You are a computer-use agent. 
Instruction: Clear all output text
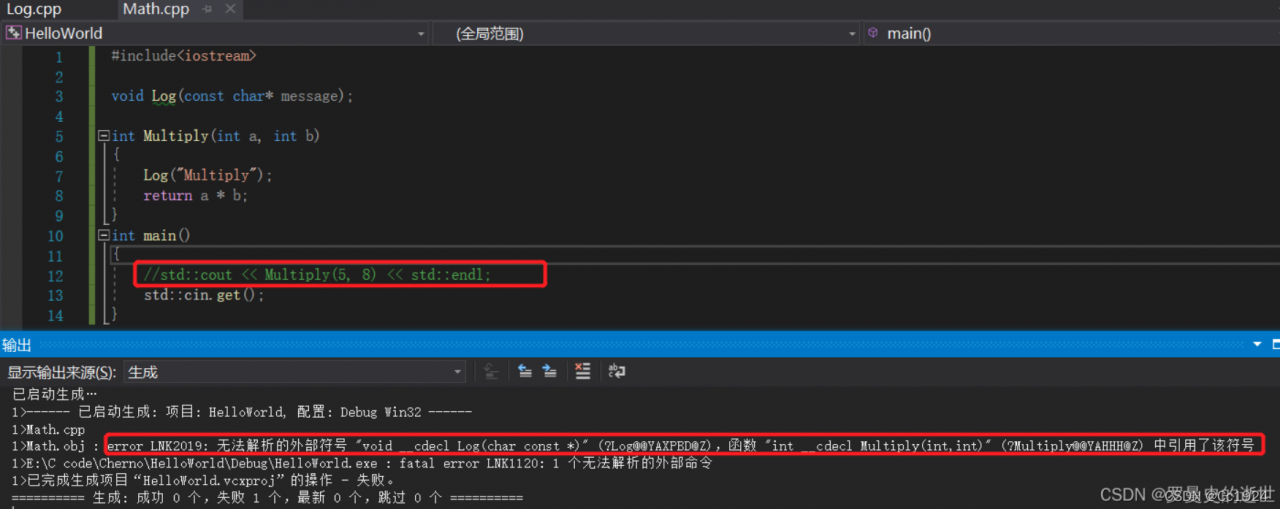coord(583,372)
